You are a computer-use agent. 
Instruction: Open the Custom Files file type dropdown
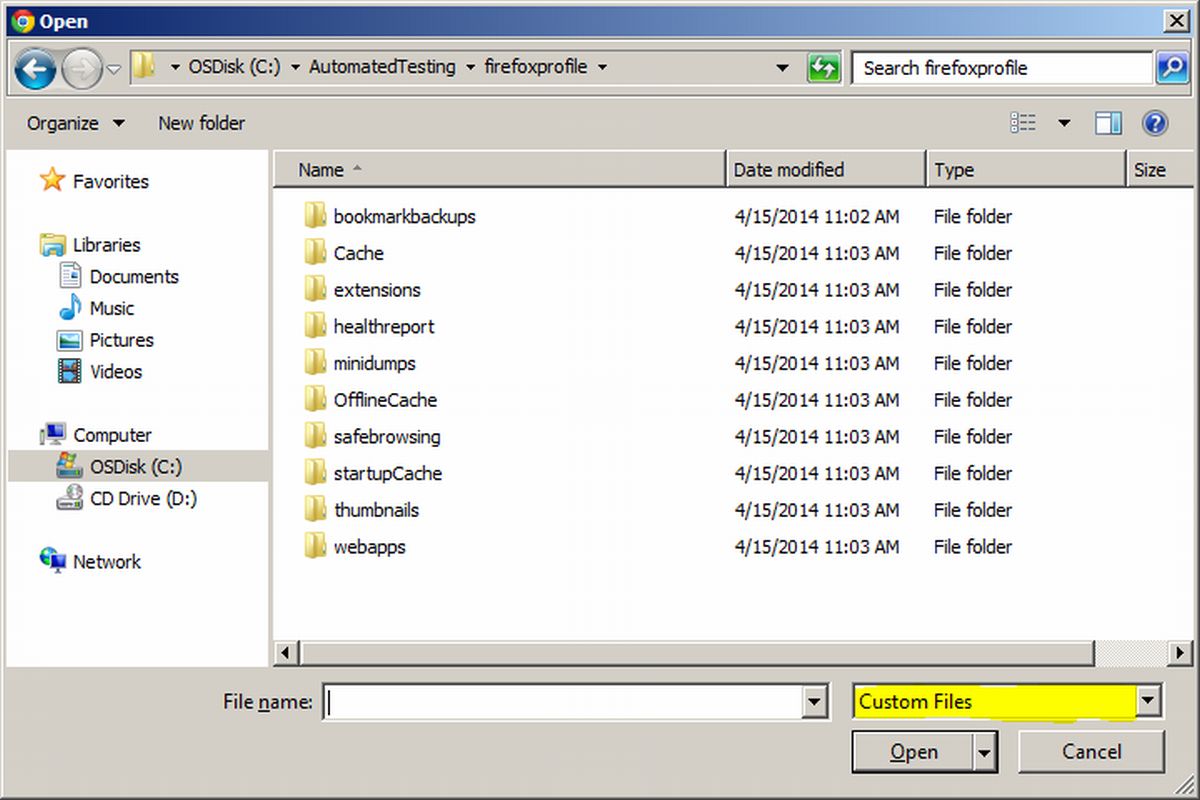[1148, 702]
